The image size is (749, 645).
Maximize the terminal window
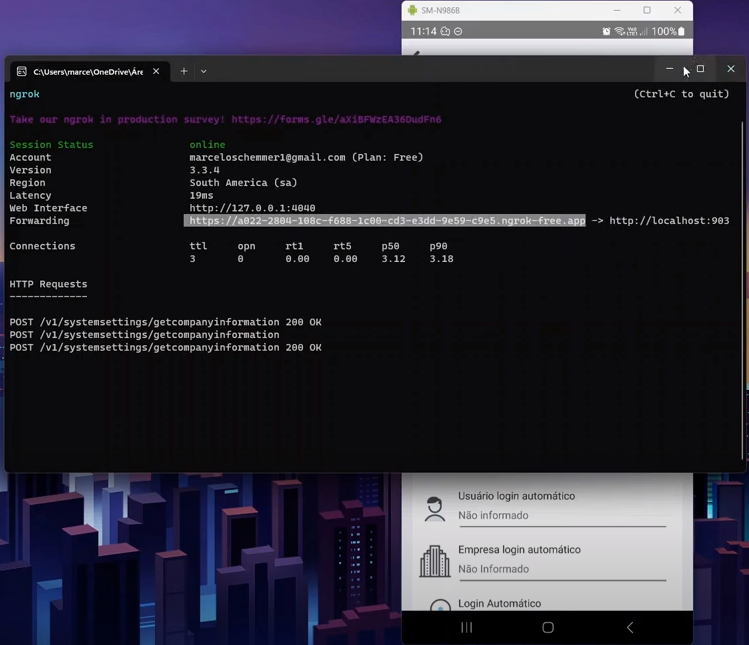click(x=700, y=69)
